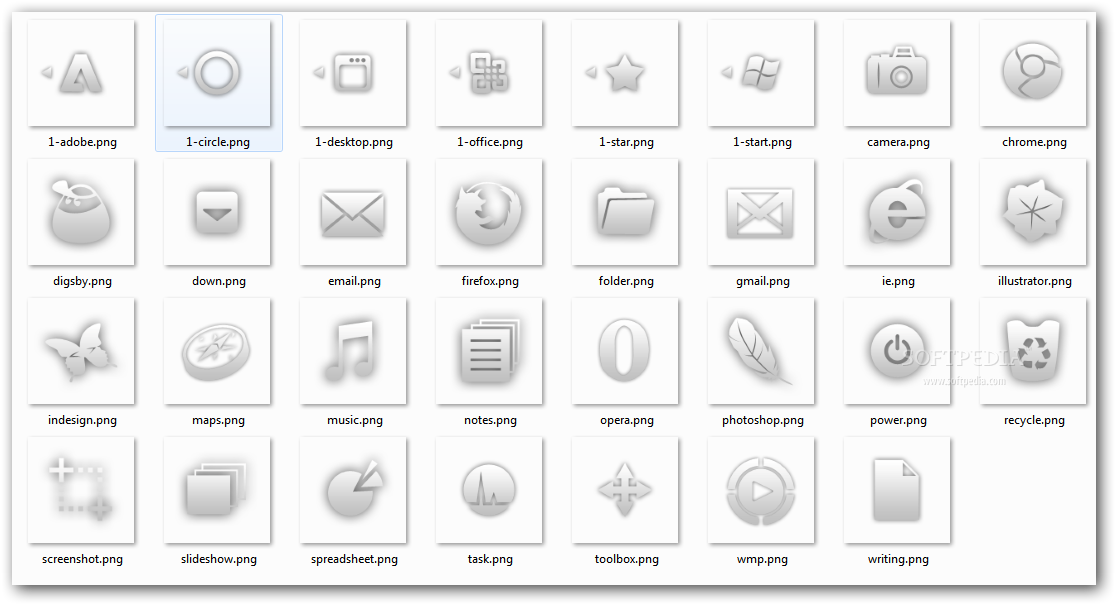This screenshot has width=1116, height=605.
Task: Click the file name '1-start.png'
Action: pyautogui.click(x=762, y=142)
